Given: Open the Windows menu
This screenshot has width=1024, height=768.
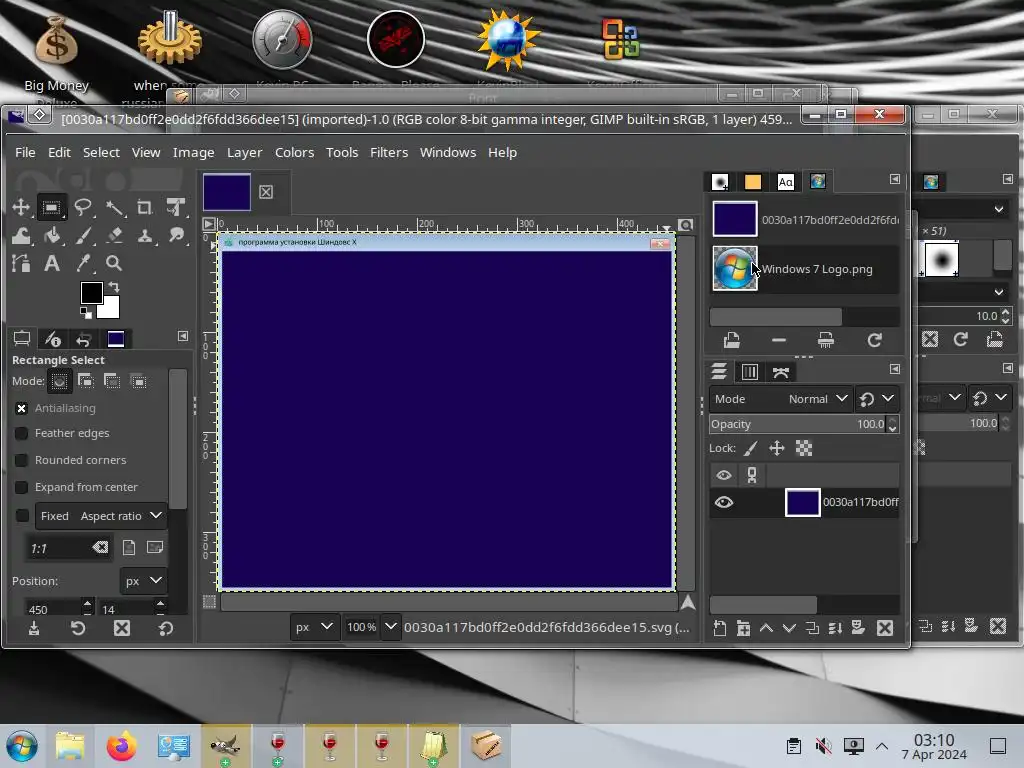Looking at the screenshot, I should tap(447, 152).
